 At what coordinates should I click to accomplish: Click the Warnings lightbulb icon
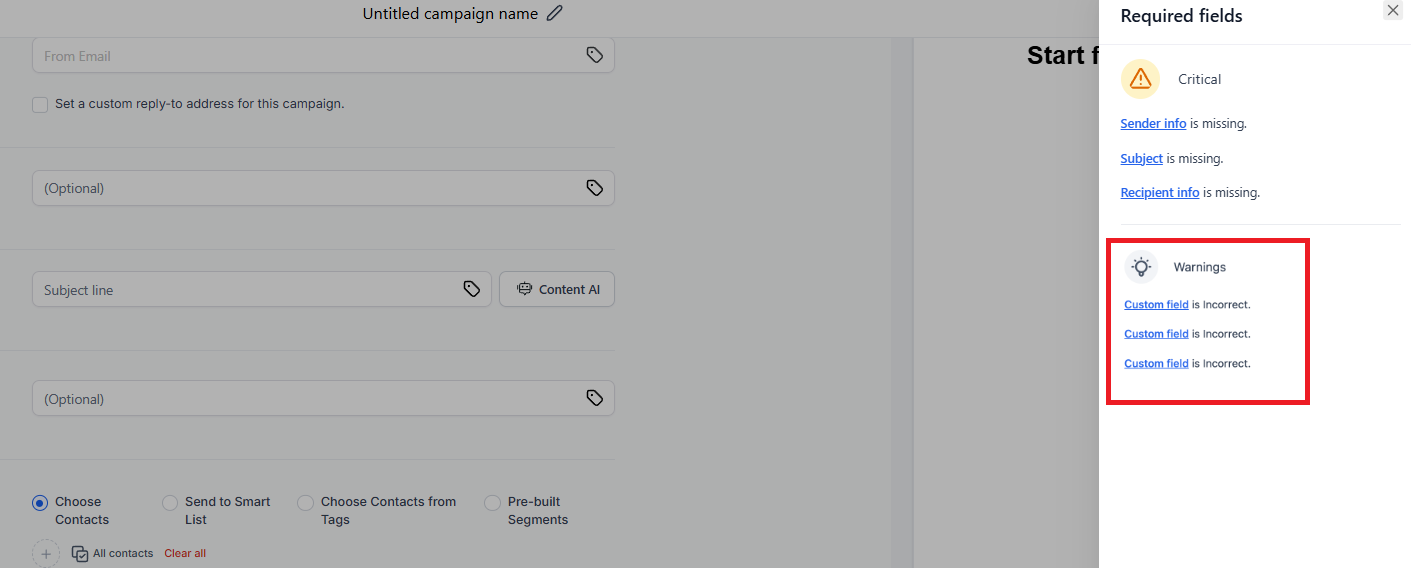click(x=1141, y=267)
